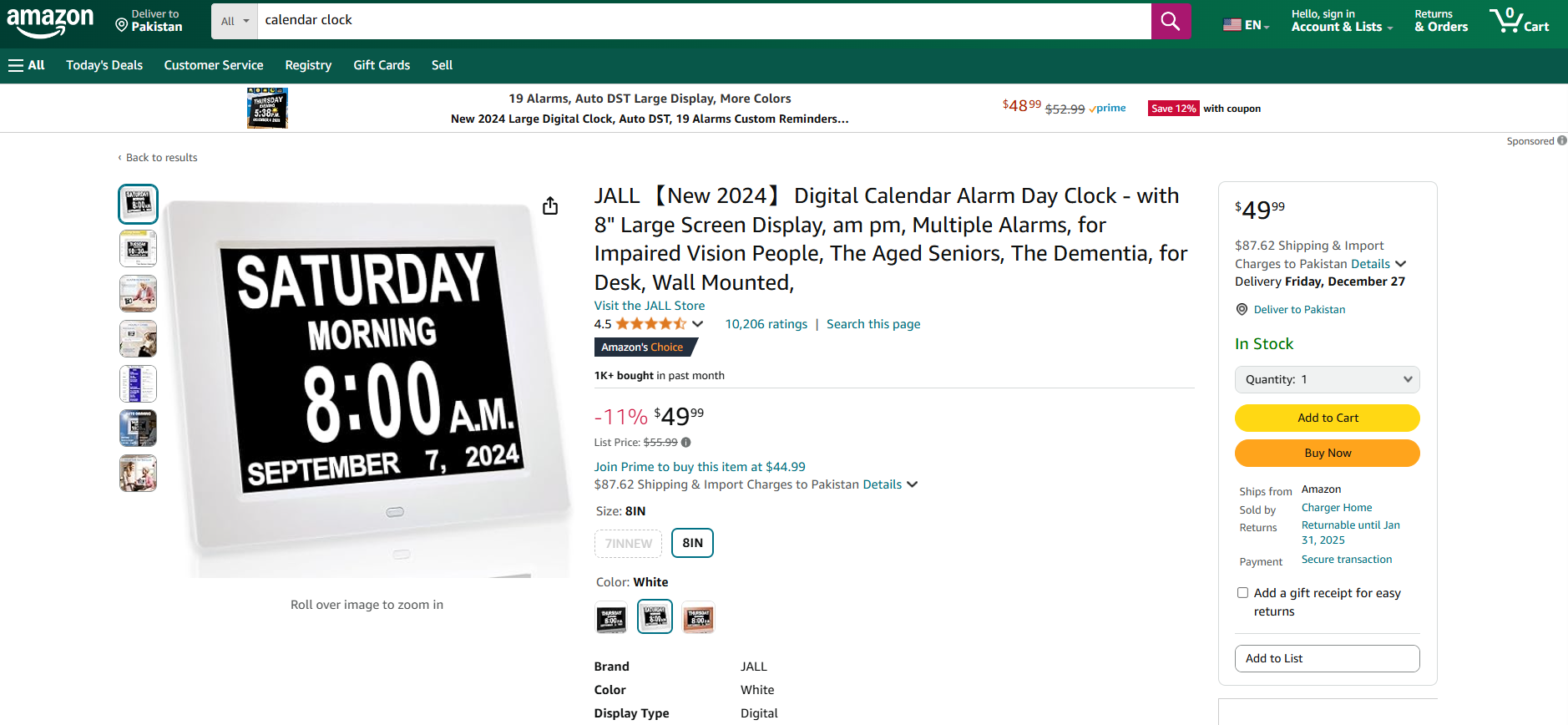Visit the JALL Store
This screenshot has width=1568, height=725.
(650, 306)
